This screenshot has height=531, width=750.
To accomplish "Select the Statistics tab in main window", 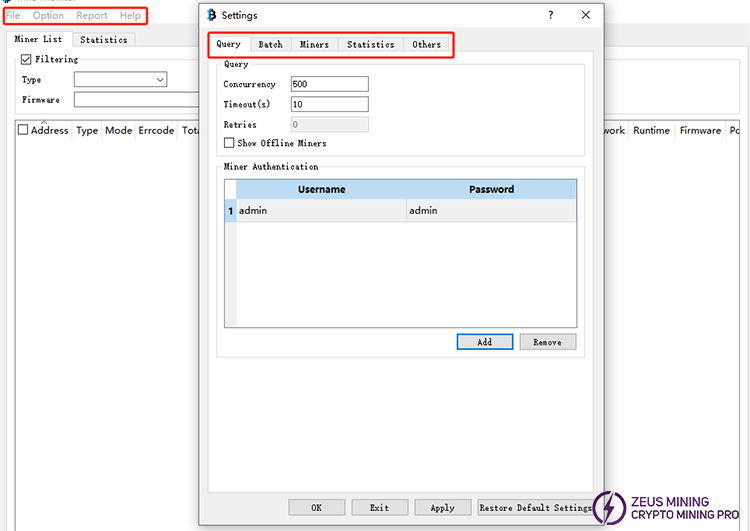I will pyautogui.click(x=104, y=40).
